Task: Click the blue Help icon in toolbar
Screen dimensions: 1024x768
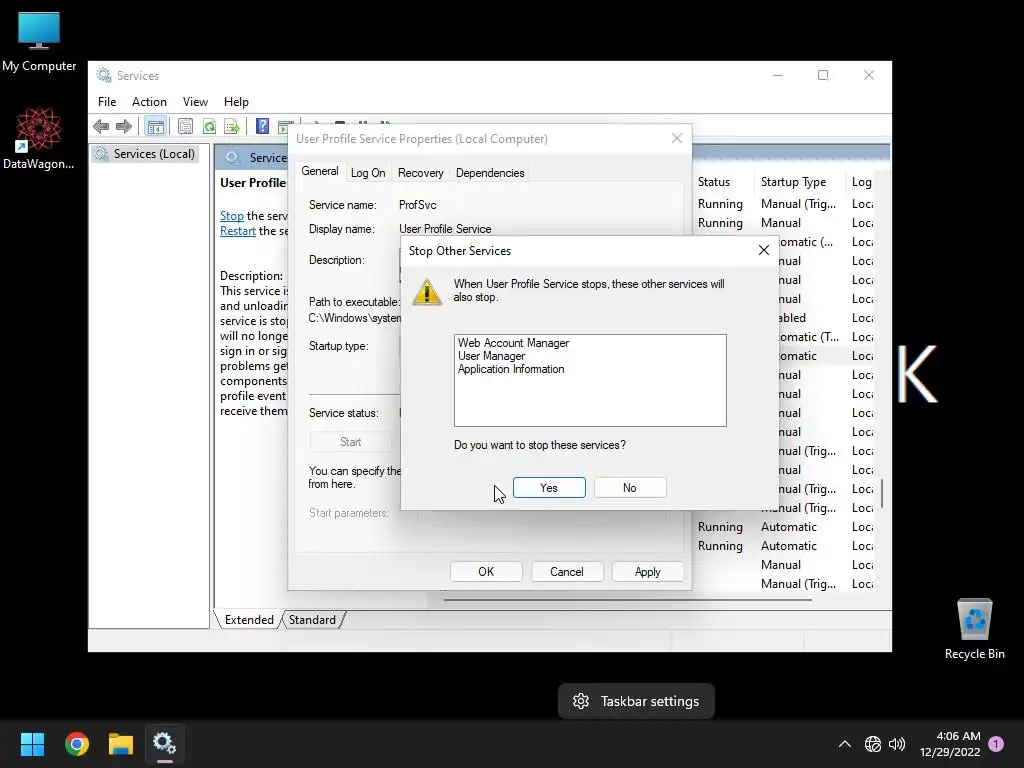Action: (x=263, y=126)
